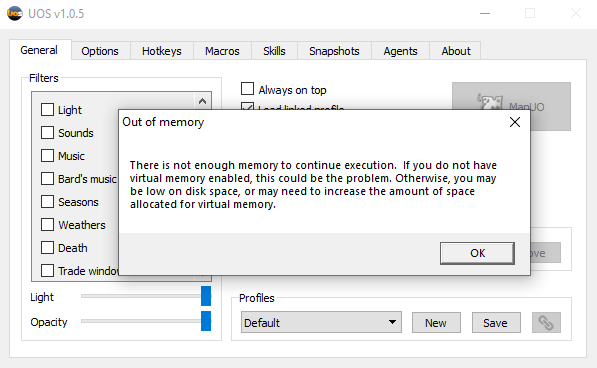Open the Snapshots tab
Screen dimensions: 597x368
tap(334, 51)
